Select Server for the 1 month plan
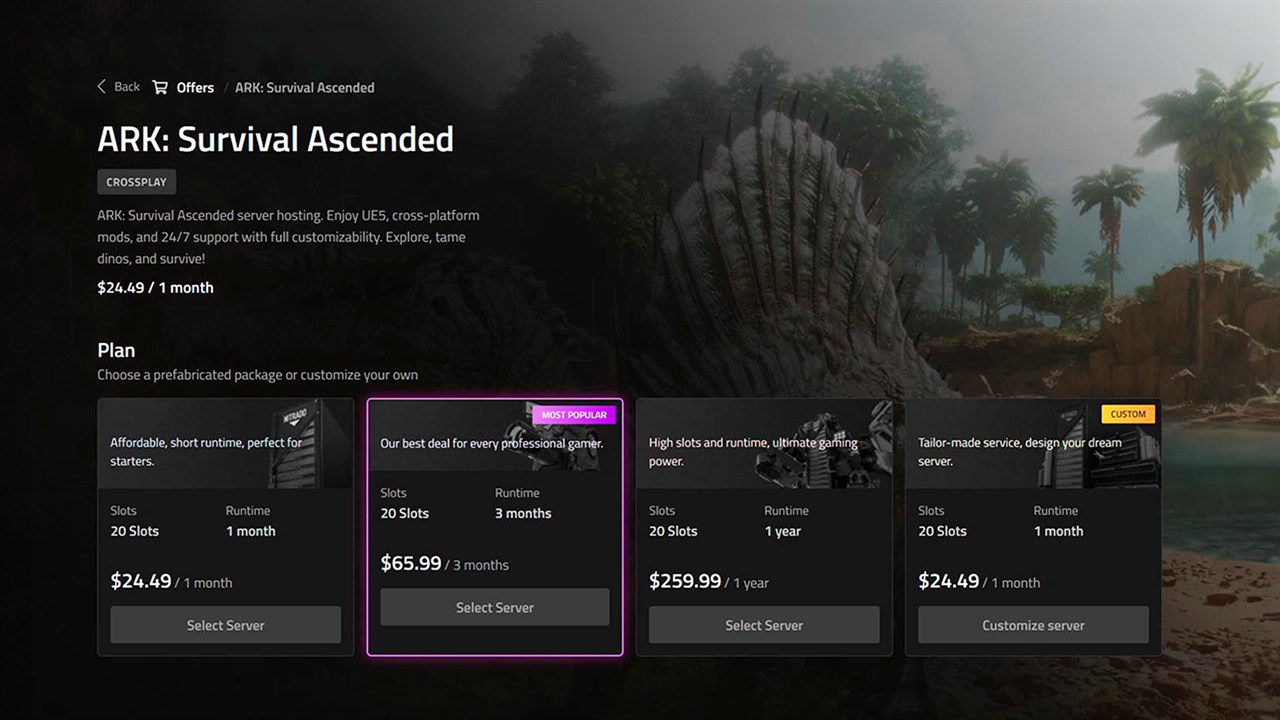The width and height of the screenshot is (1280, 720). tap(225, 625)
